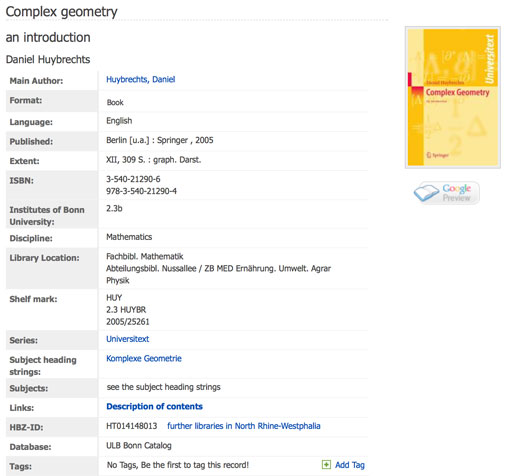This screenshot has width=525, height=476.
Task: Click the 'an introduction' subtitle
Action: pos(48,37)
